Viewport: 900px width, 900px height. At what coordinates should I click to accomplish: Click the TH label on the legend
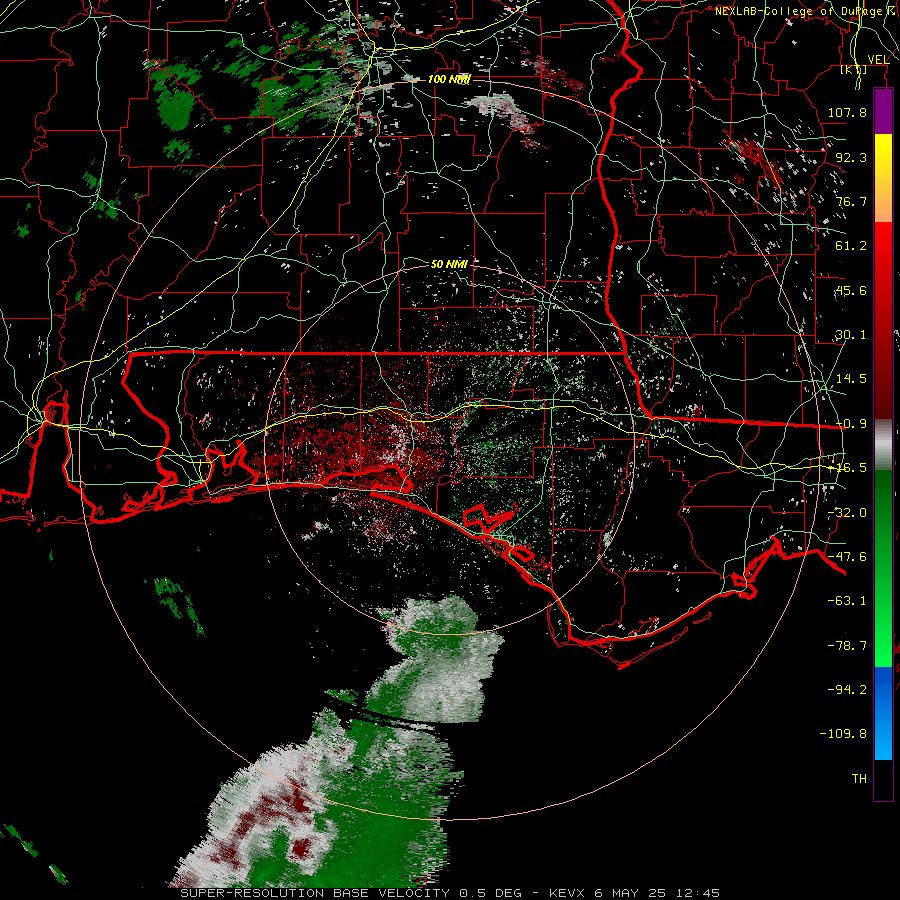(859, 779)
